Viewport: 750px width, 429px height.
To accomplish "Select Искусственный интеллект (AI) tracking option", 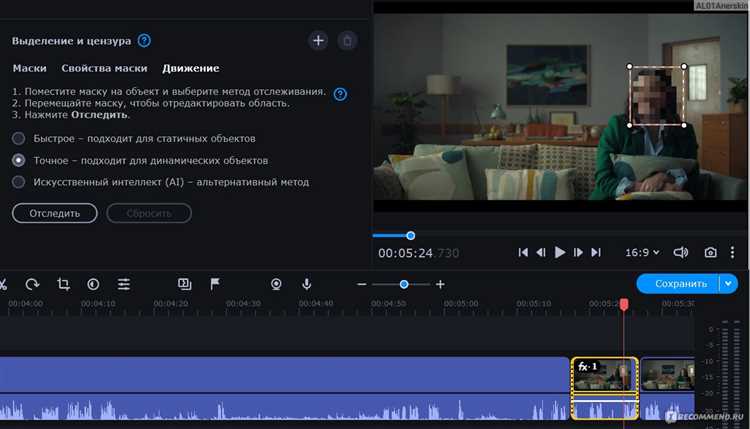I will click(x=19, y=182).
